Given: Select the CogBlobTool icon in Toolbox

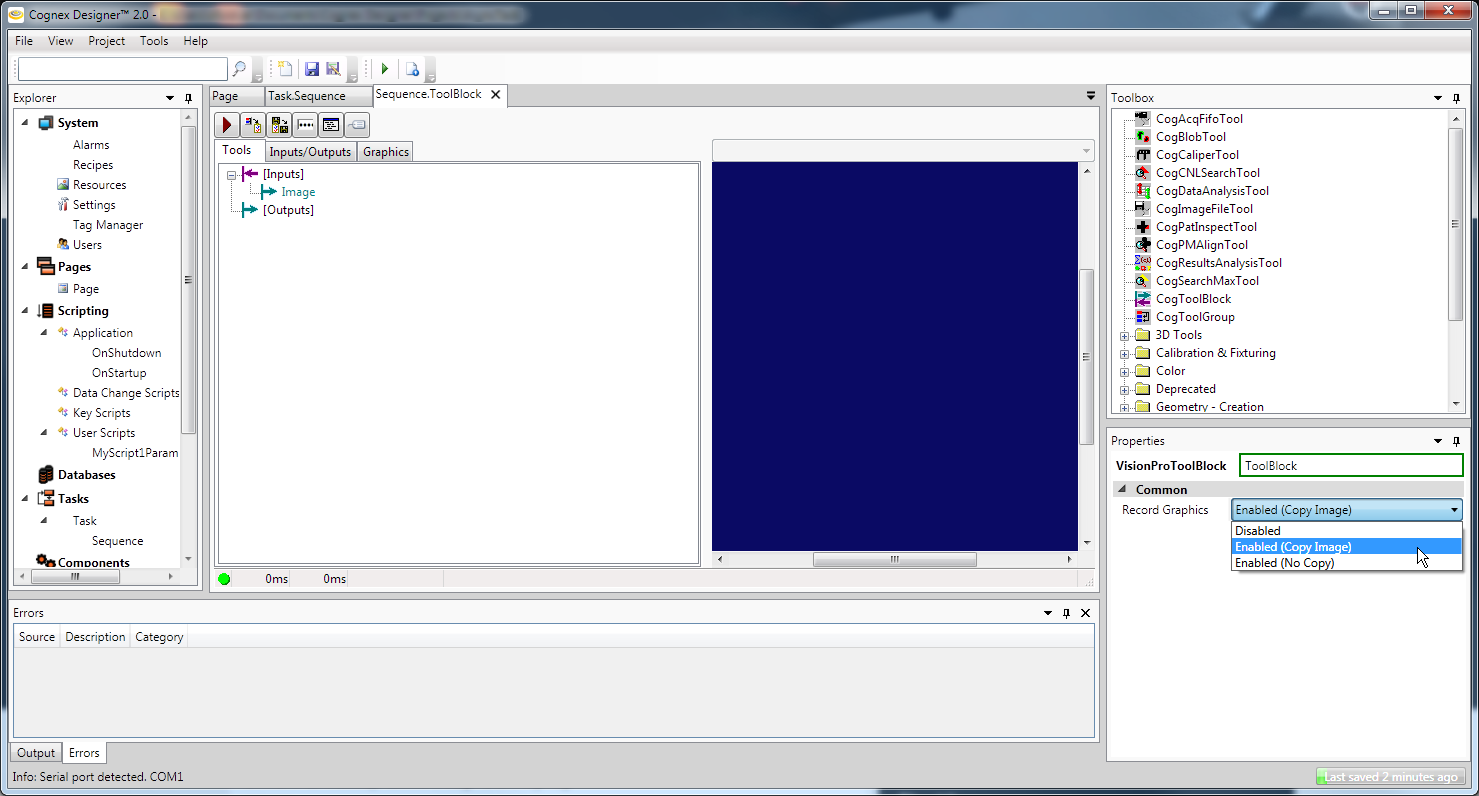Looking at the screenshot, I should 1143,137.
